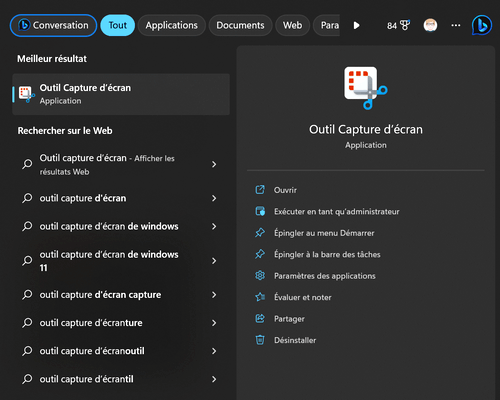Expand arrow for 'outil capture d'écranture'
Screen dimensions: 500x400
click(x=214, y=323)
